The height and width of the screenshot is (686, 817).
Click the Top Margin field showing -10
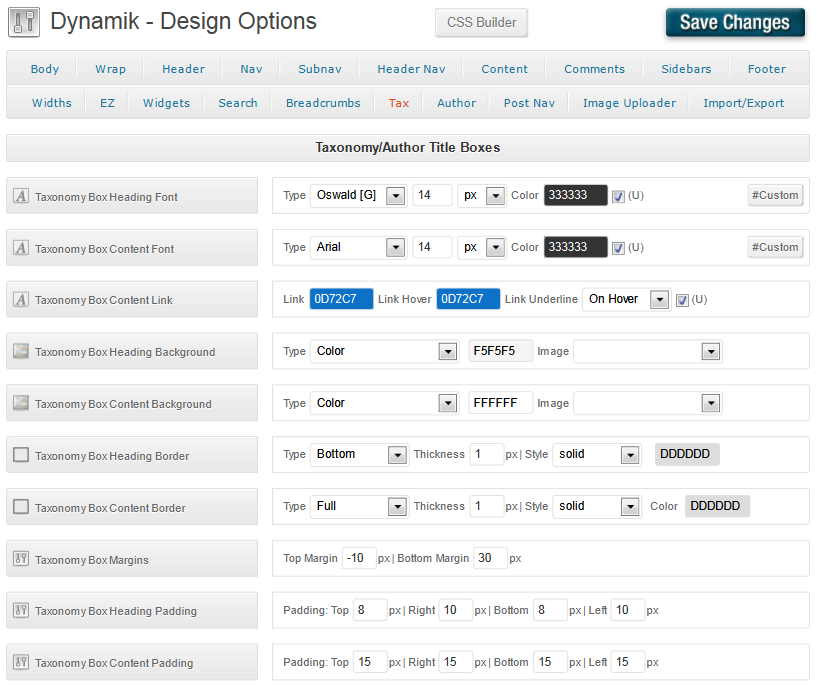359,558
